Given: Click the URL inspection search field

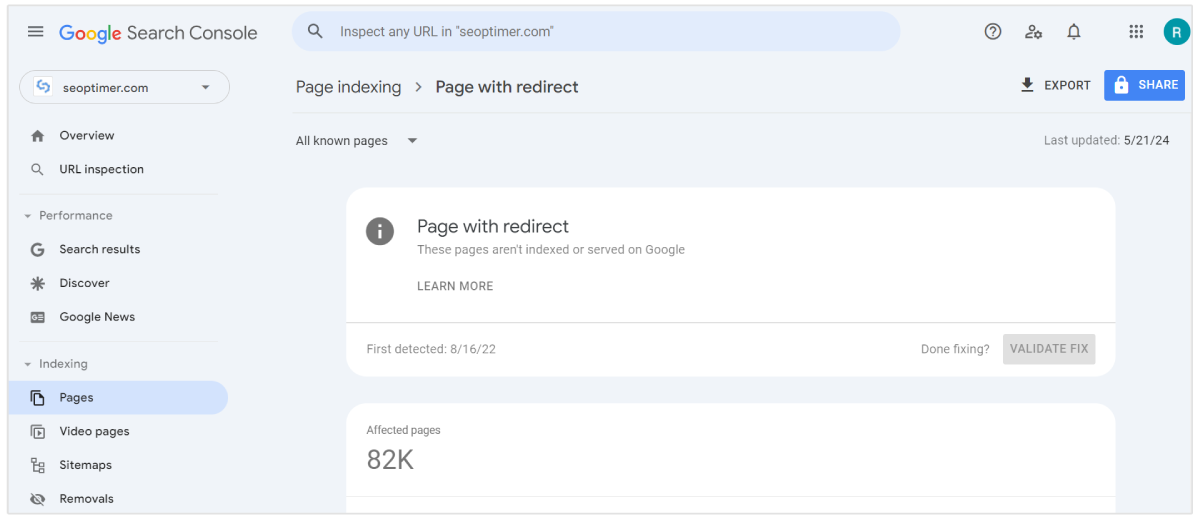Looking at the screenshot, I should [600, 32].
